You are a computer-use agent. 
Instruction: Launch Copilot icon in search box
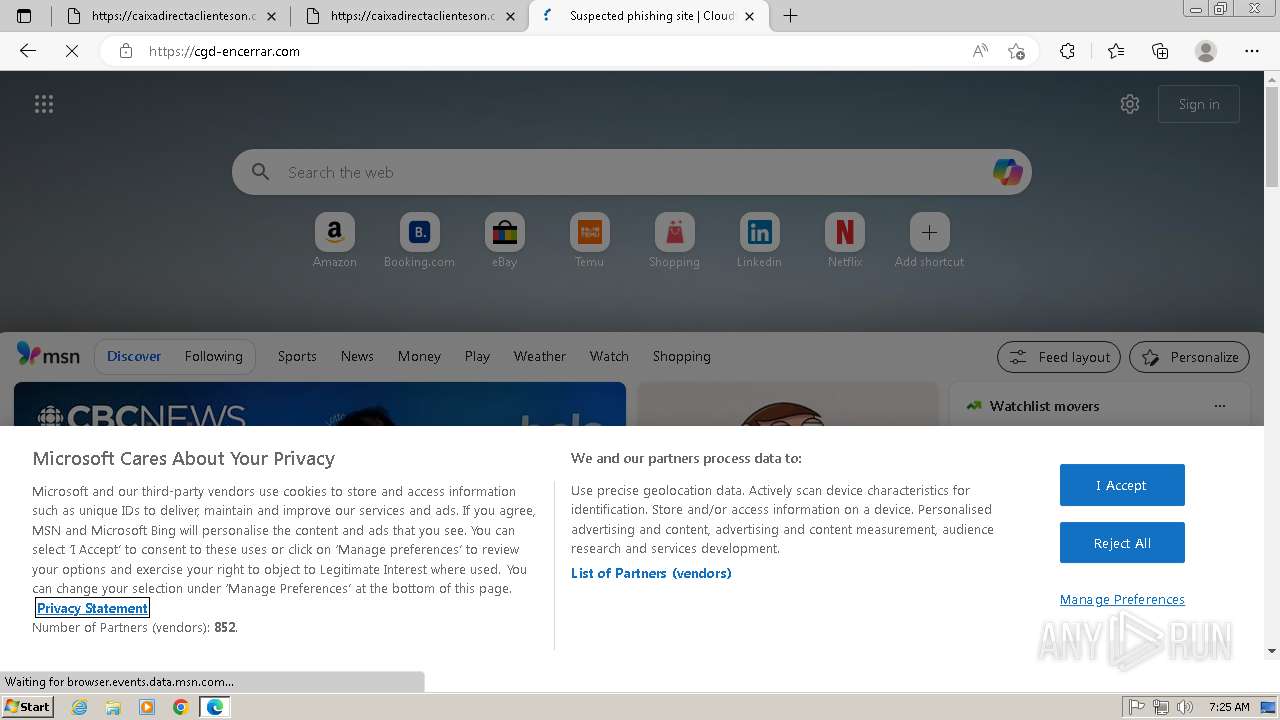tap(1007, 172)
